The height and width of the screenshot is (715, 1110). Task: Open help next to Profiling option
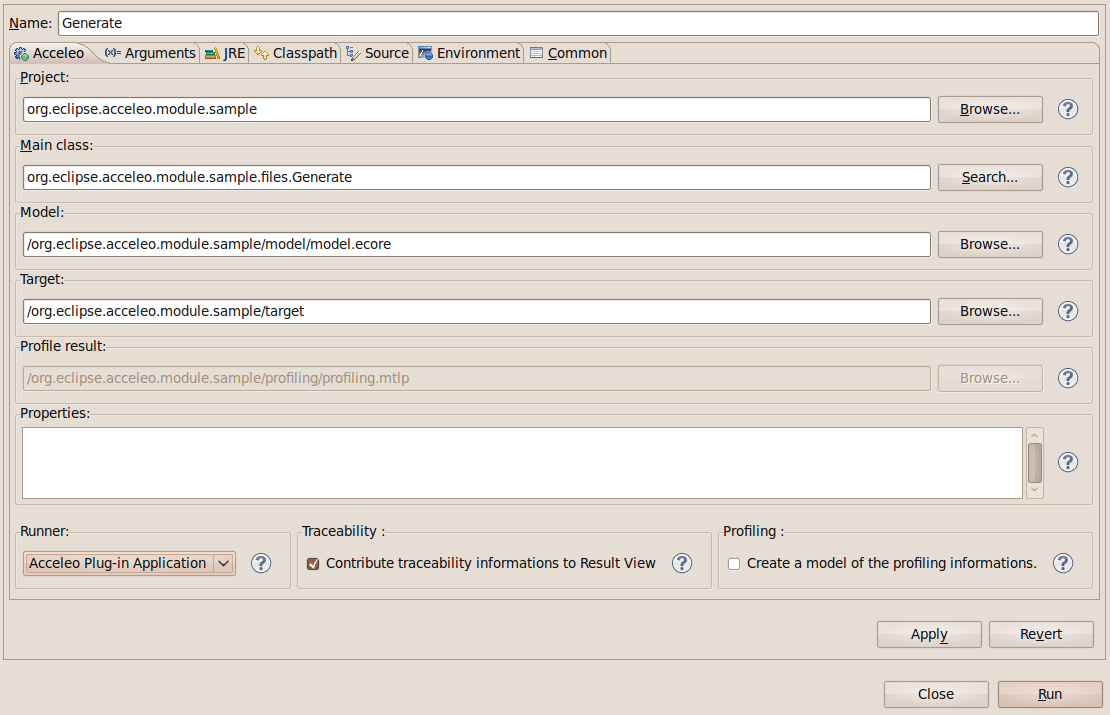1062,563
